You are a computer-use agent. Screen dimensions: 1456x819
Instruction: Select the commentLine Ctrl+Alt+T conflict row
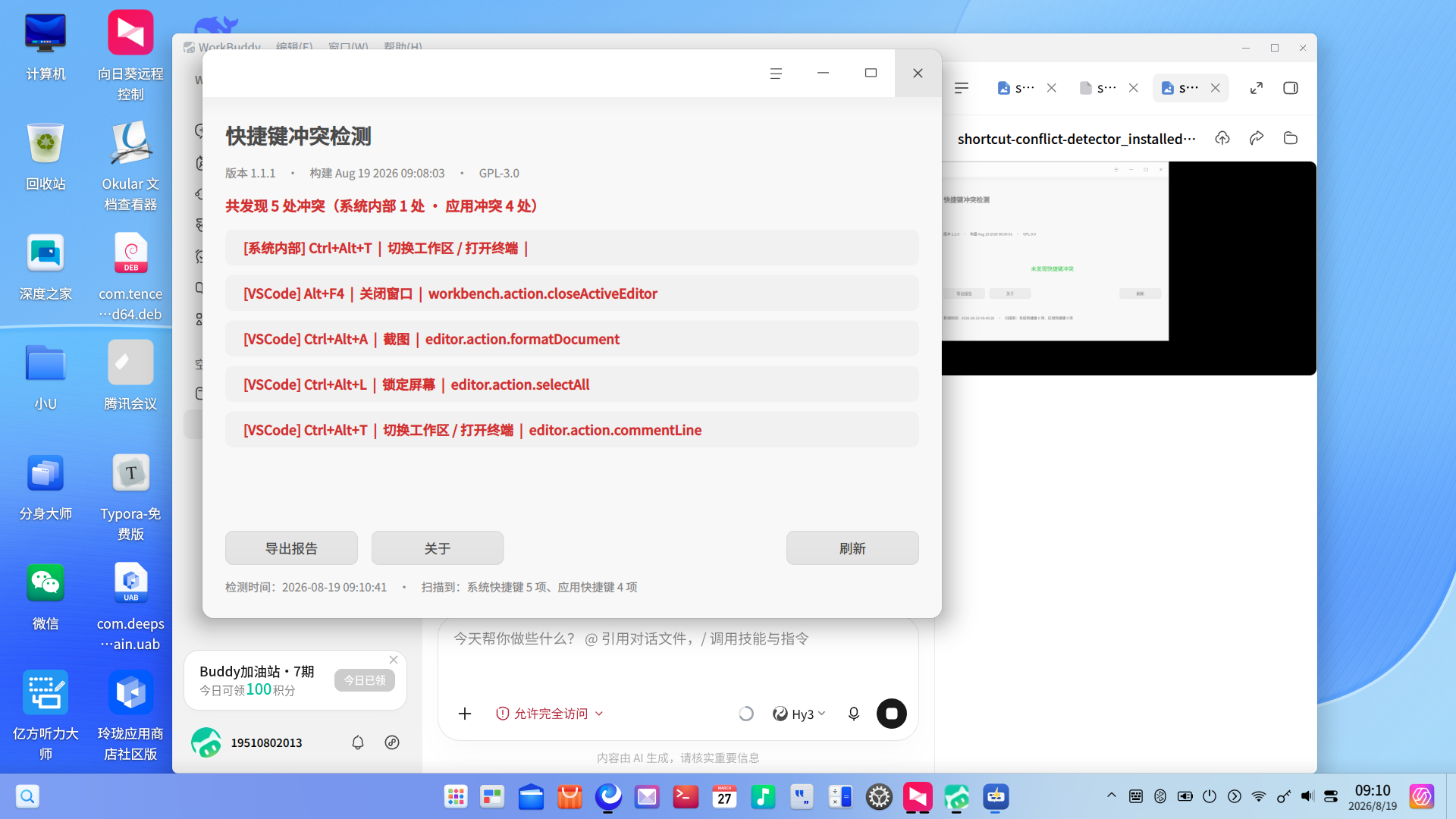click(572, 430)
